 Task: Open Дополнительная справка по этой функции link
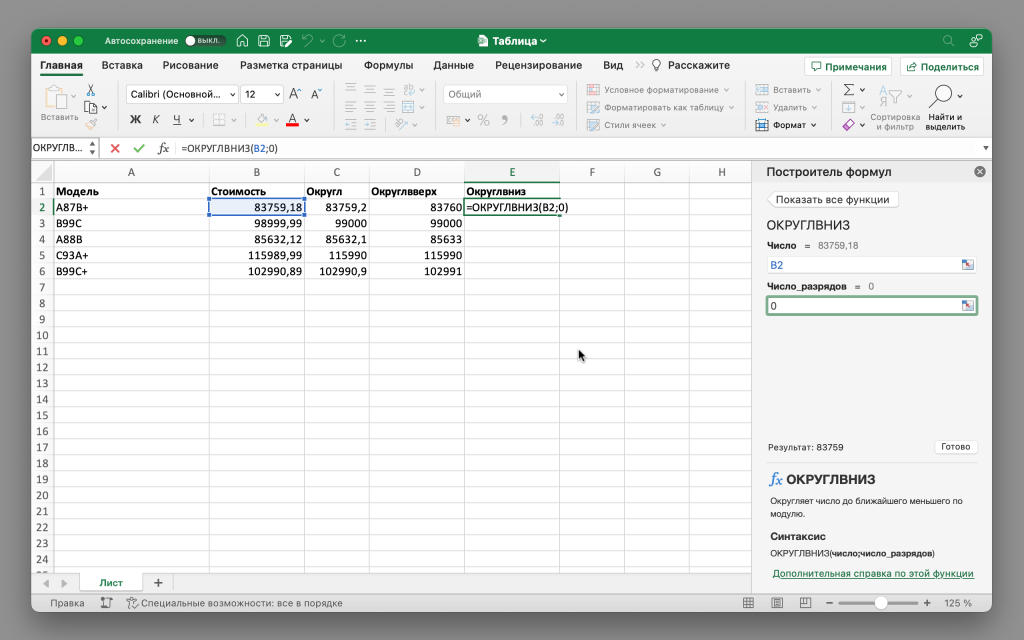tap(873, 573)
